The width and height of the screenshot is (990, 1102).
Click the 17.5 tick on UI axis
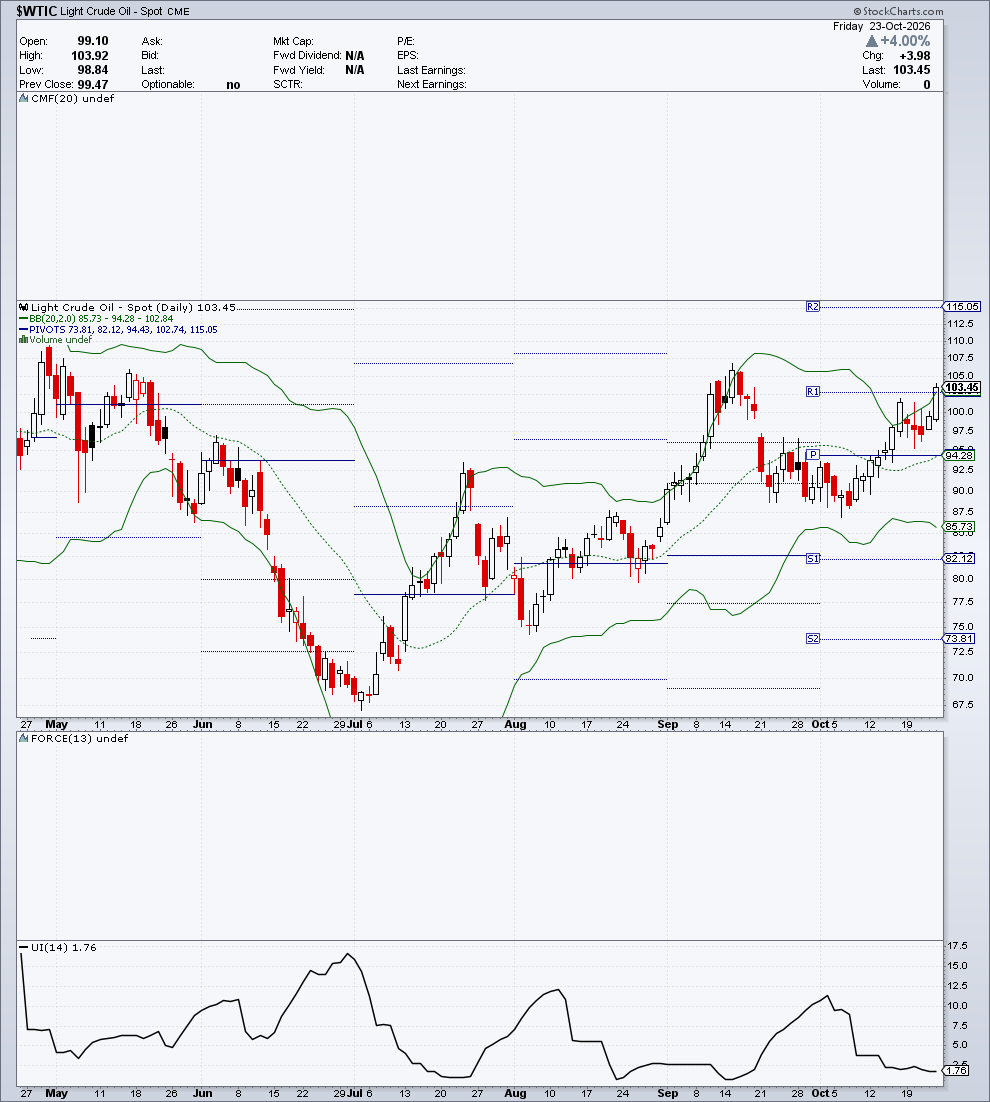tap(957, 946)
